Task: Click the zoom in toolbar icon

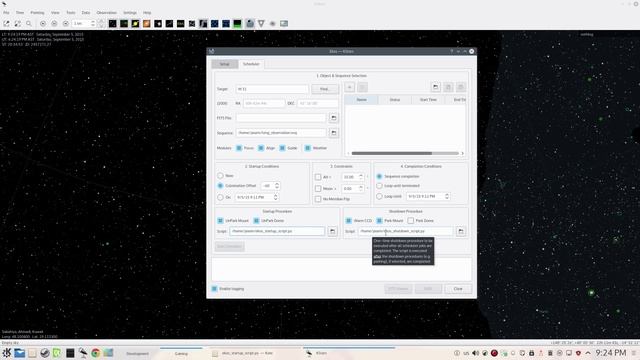Action: click(x=6, y=24)
